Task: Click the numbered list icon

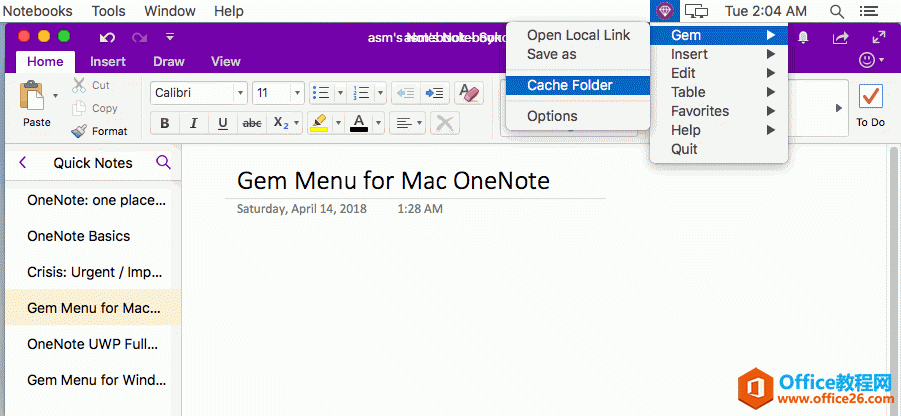Action: (x=361, y=93)
